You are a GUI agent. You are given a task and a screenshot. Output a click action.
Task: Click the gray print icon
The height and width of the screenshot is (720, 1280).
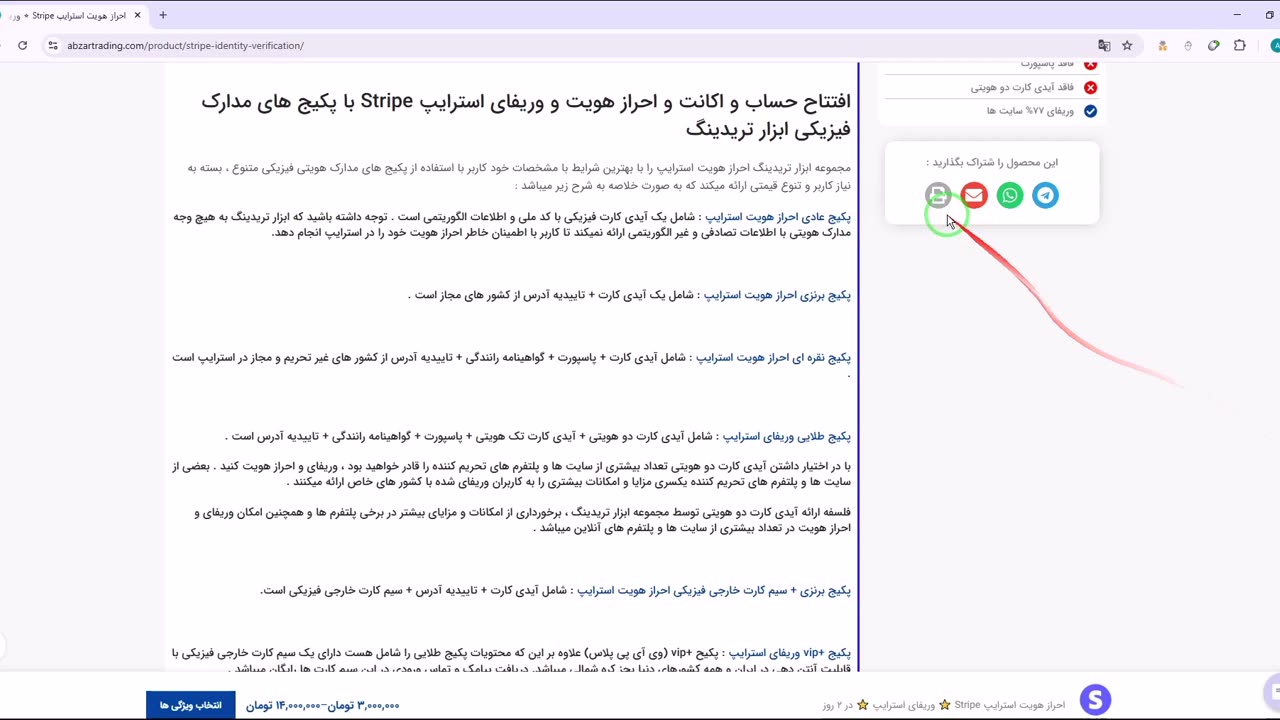tap(938, 195)
